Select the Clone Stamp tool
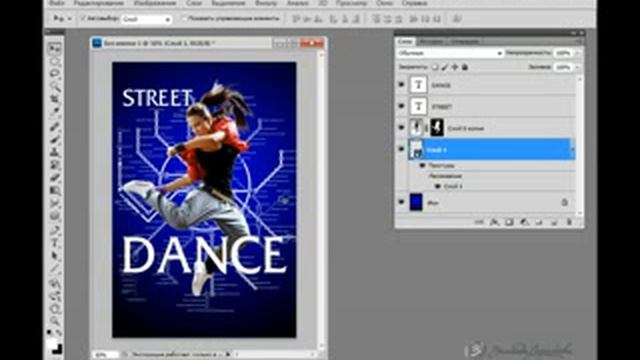The image size is (640, 360). click(54, 153)
